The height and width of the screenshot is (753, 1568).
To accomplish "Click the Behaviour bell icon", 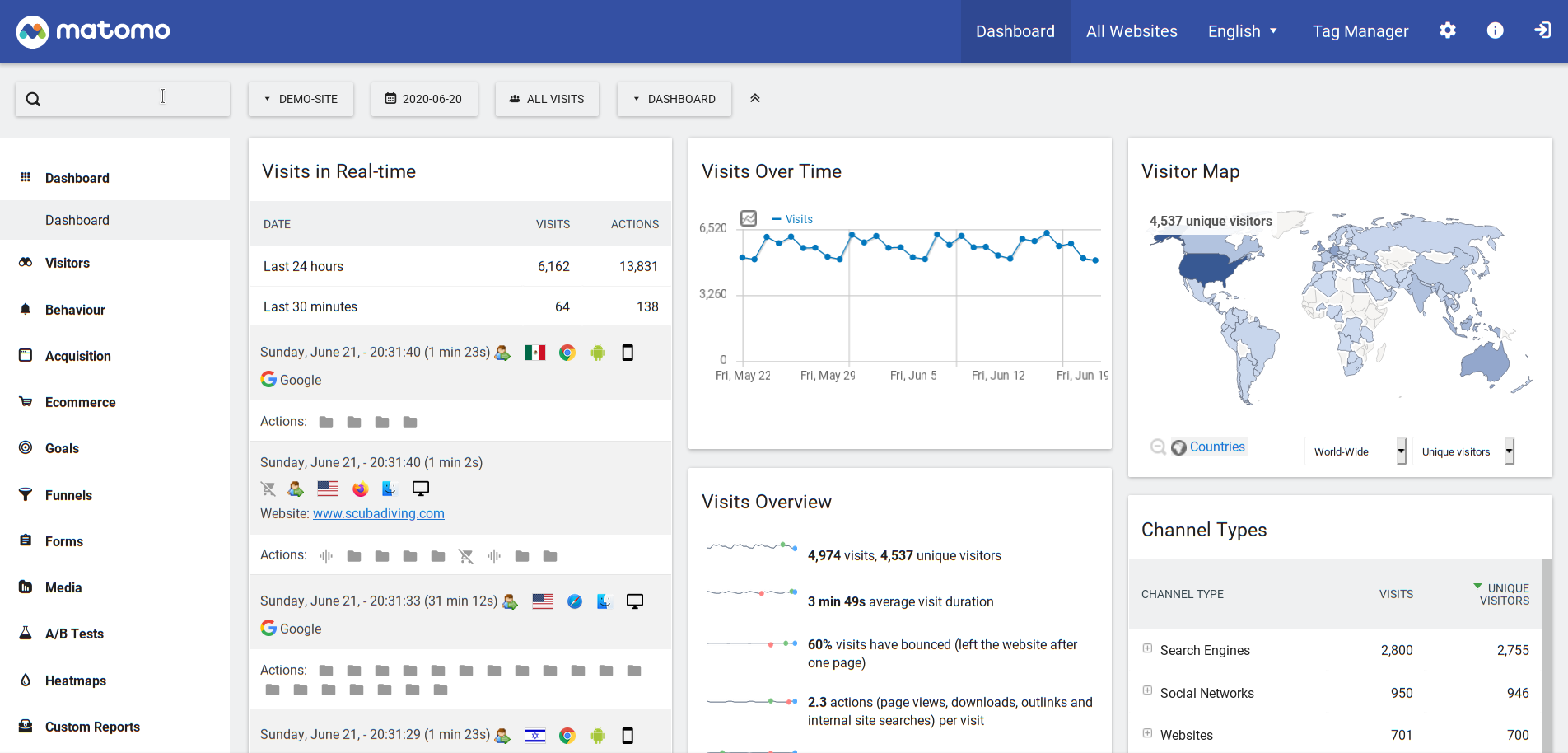I will [x=26, y=309].
